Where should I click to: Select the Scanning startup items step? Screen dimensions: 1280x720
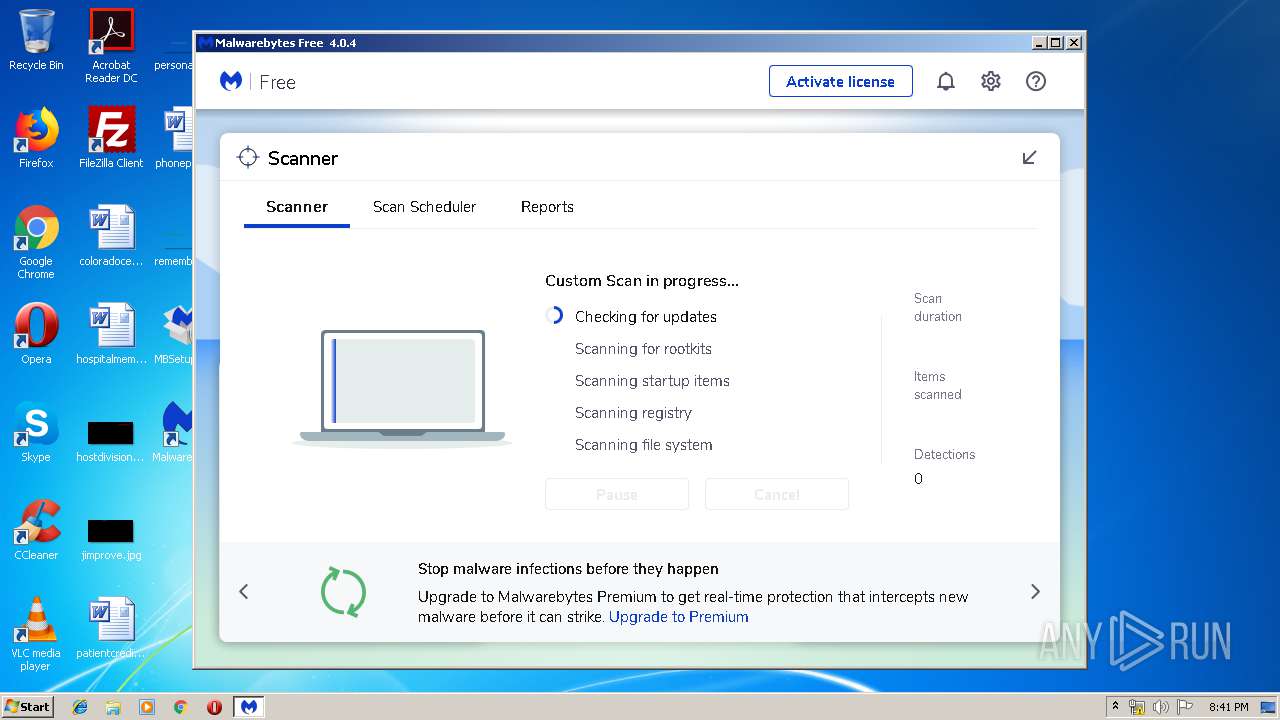tap(652, 381)
